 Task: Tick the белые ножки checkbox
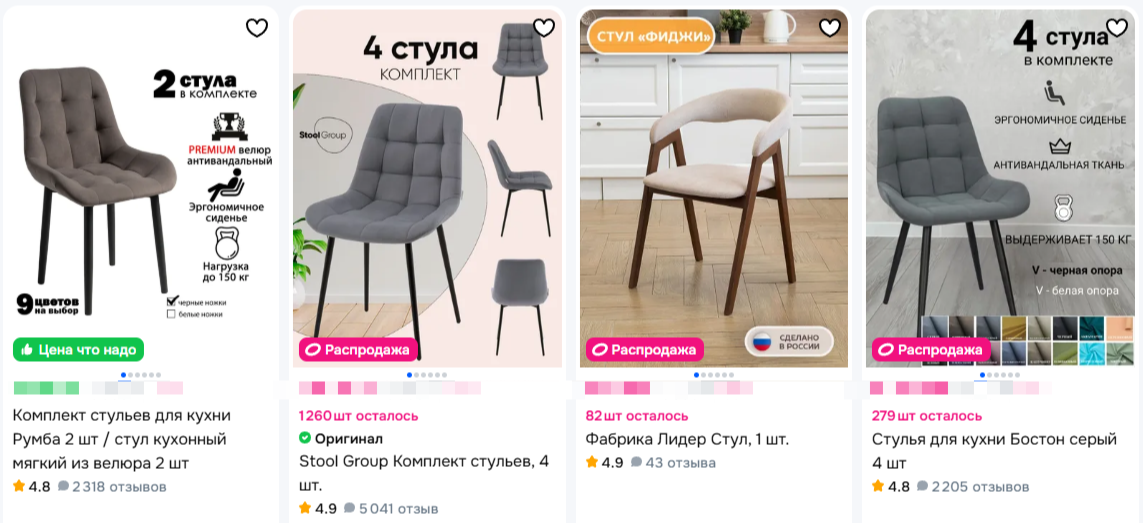click(171, 314)
